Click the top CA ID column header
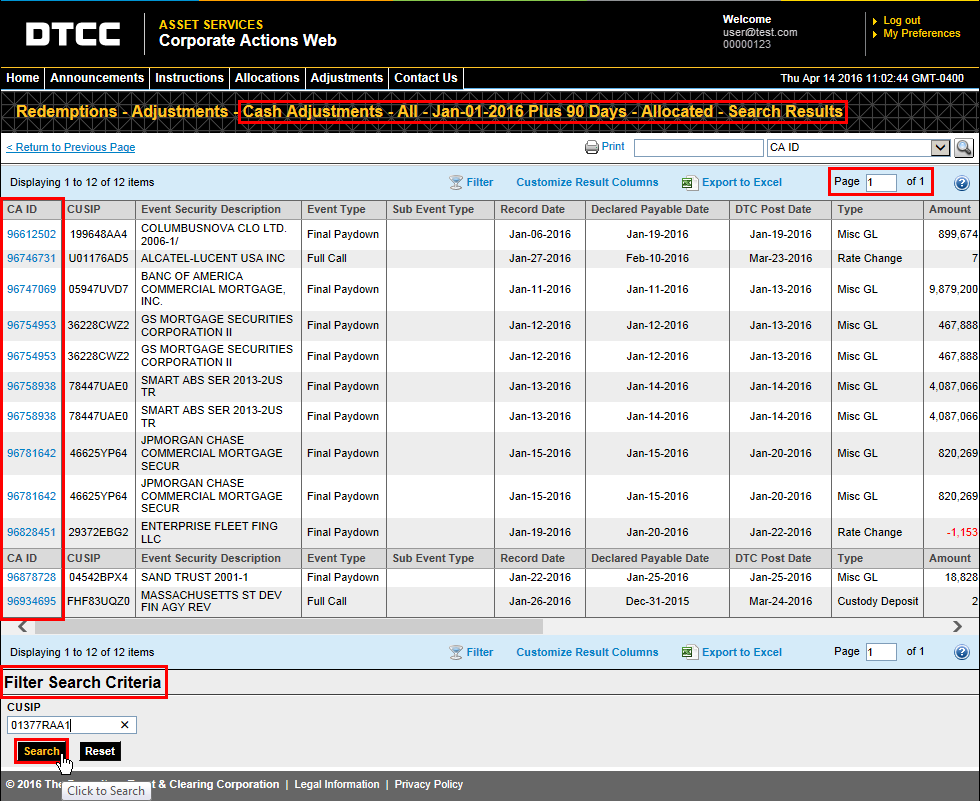Viewport: 980px width, 801px height. (31, 209)
